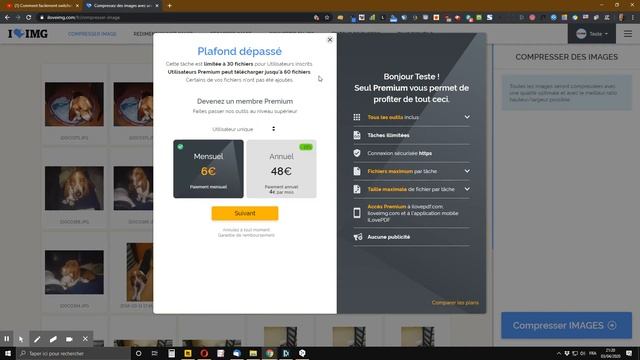Open a new browser tab
The image size is (640, 360).
[x=169, y=6]
